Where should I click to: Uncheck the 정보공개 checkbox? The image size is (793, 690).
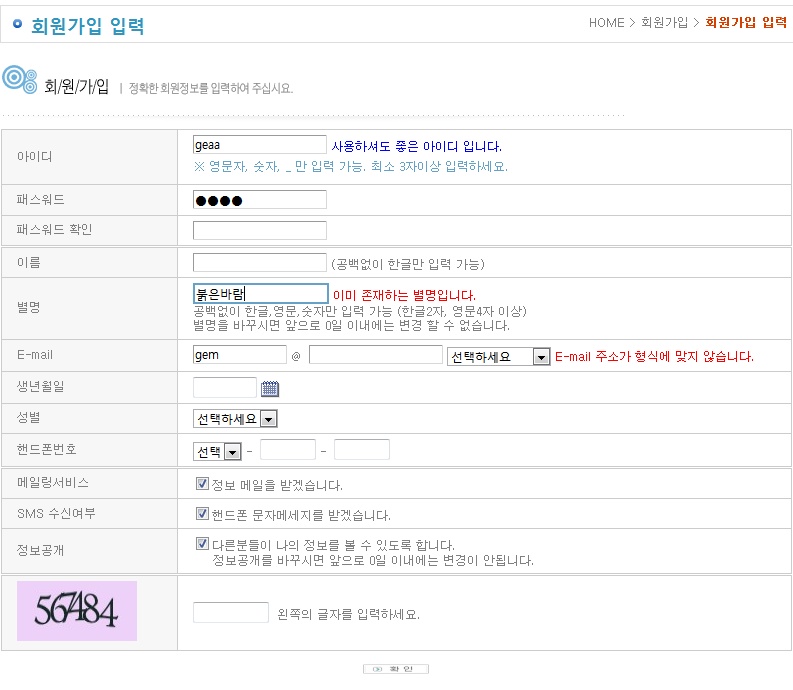(x=202, y=544)
